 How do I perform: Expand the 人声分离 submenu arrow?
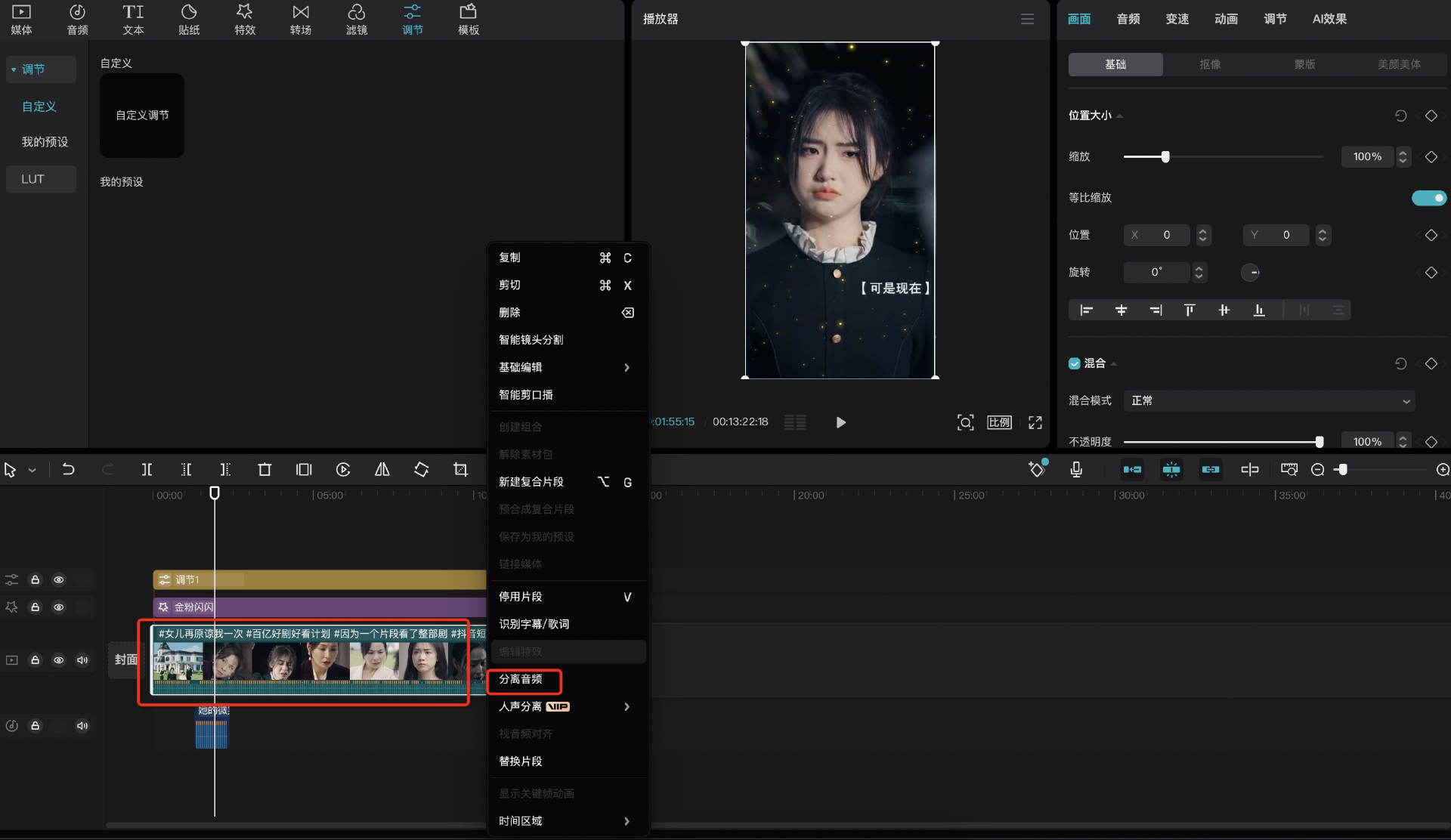coord(626,706)
